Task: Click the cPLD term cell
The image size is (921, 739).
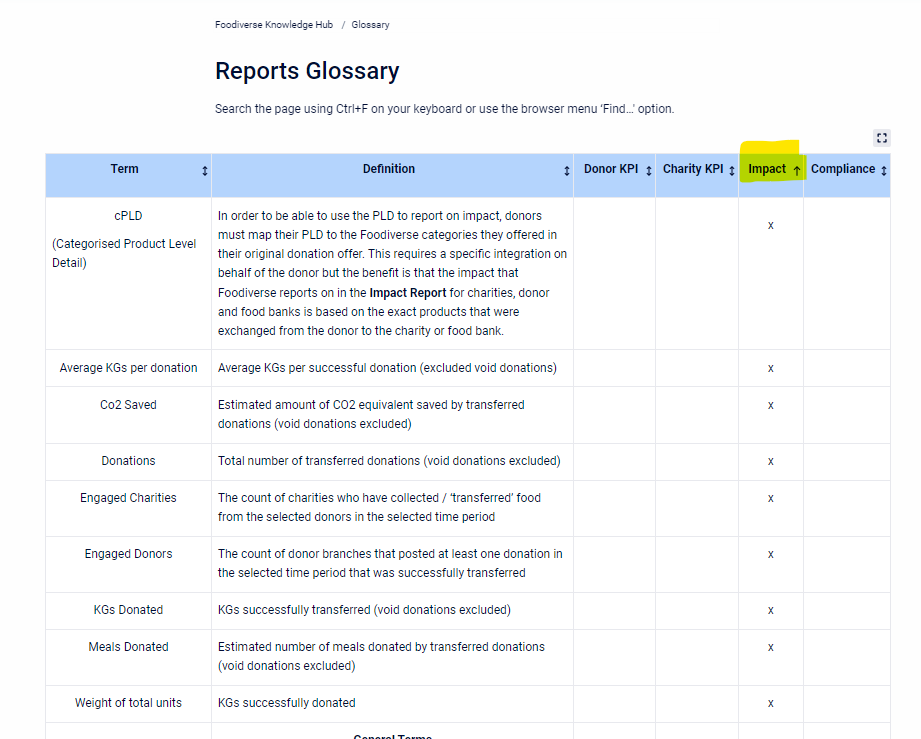Action: tap(128, 215)
